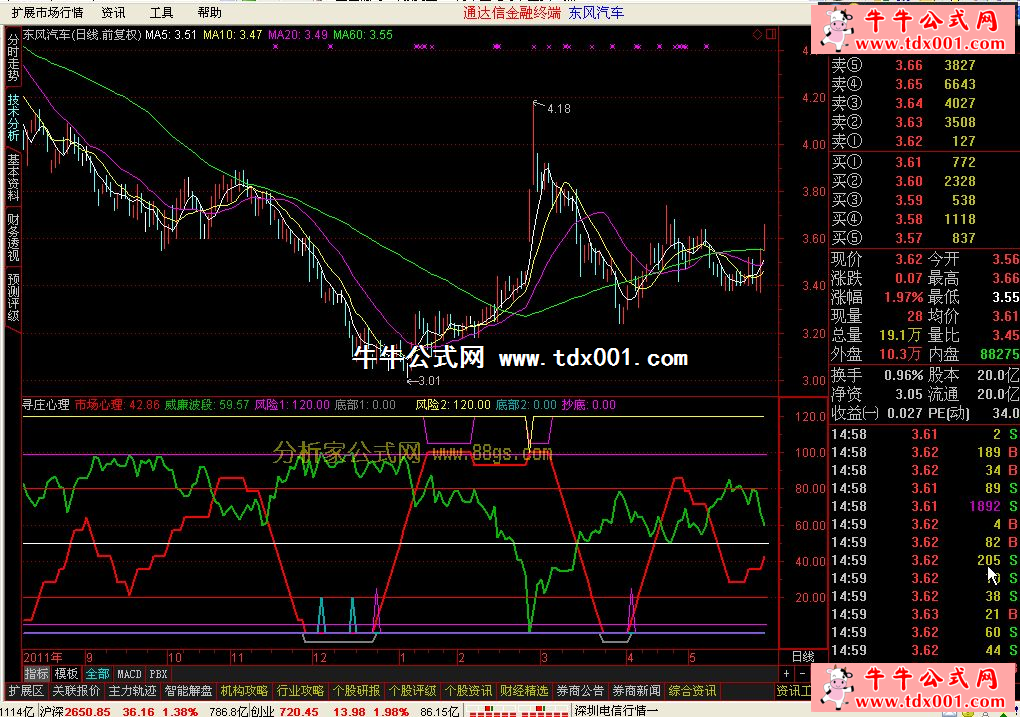Click the 抄底: 0.00 label

tap(589, 405)
